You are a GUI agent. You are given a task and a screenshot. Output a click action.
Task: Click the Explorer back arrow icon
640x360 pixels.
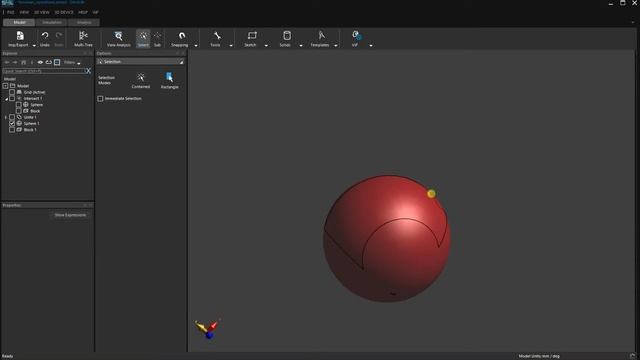7,62
